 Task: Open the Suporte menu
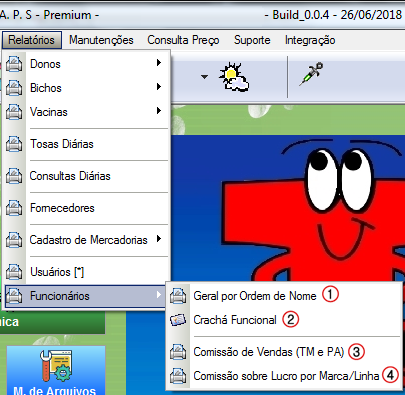point(252,40)
